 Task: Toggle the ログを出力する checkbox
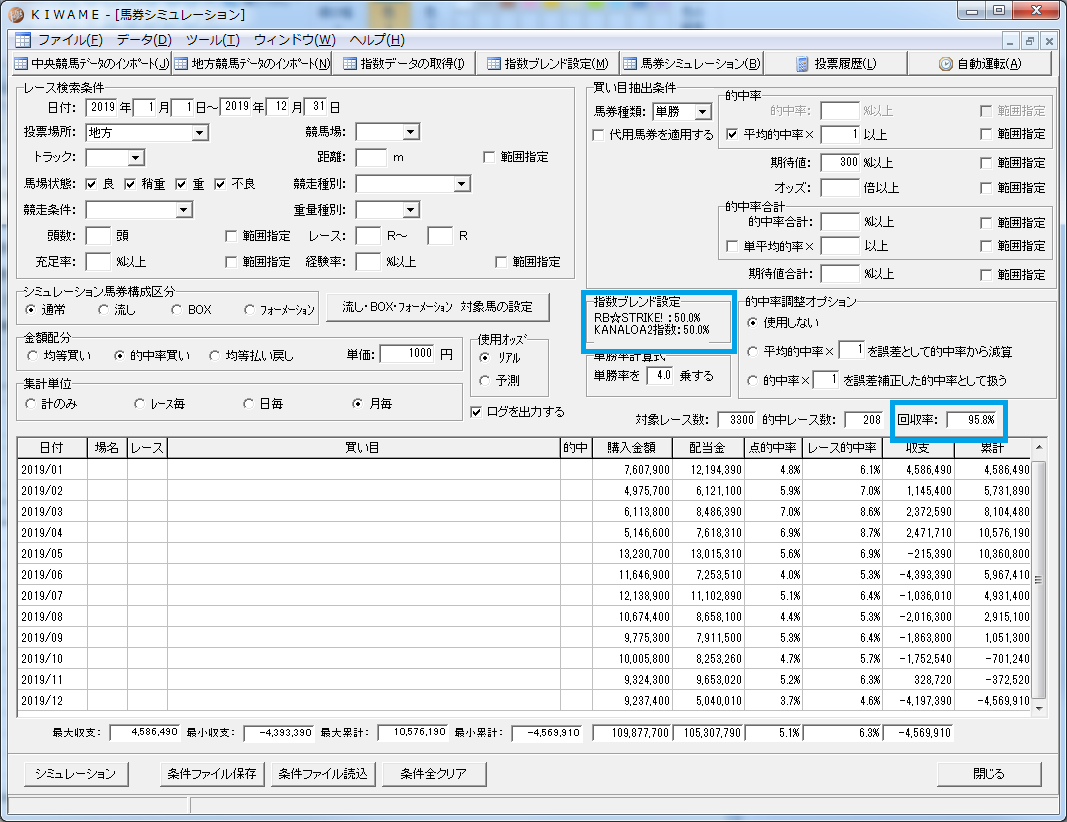(476, 412)
